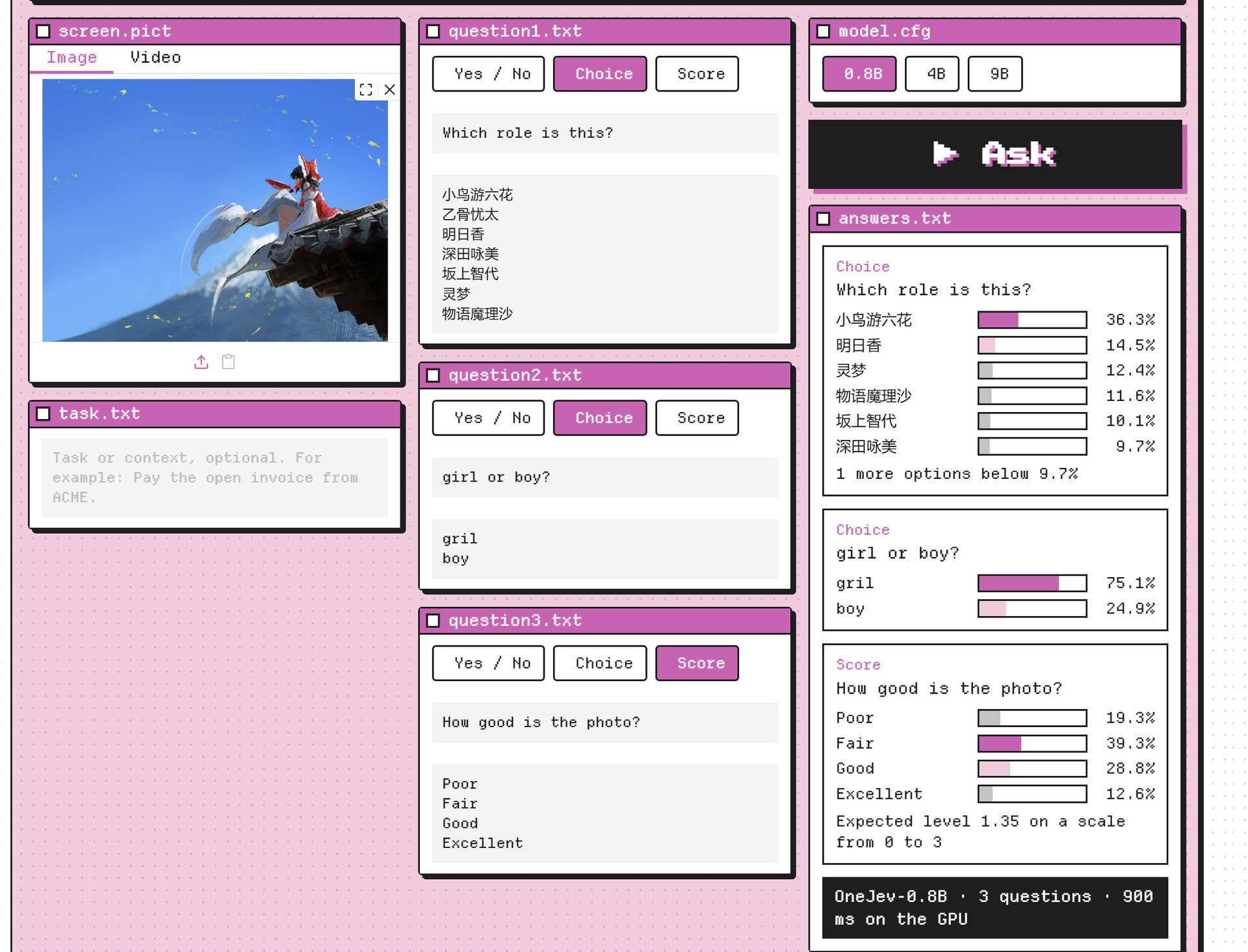Select Choice mode in question2.txt
Viewport: 1248px width, 952px height.
[x=600, y=418]
